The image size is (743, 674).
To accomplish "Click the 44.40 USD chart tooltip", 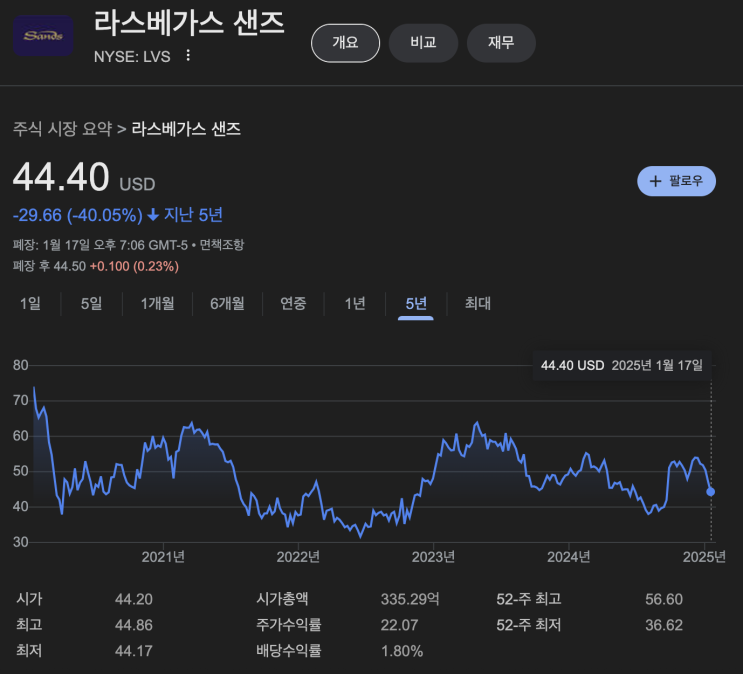I will click(x=622, y=365).
